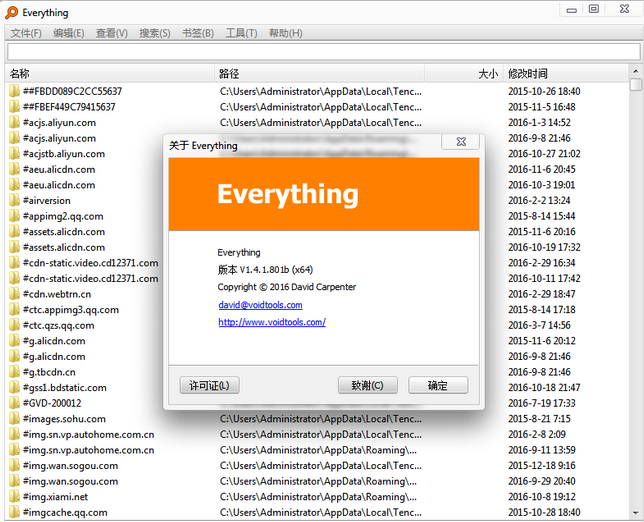644x522 pixels.
Task: Click the 许可证(L) button
Action: [x=209, y=385]
